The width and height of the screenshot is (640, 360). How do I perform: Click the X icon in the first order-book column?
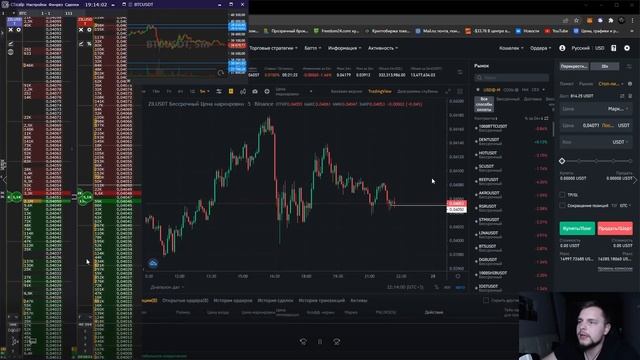tap(11, 30)
